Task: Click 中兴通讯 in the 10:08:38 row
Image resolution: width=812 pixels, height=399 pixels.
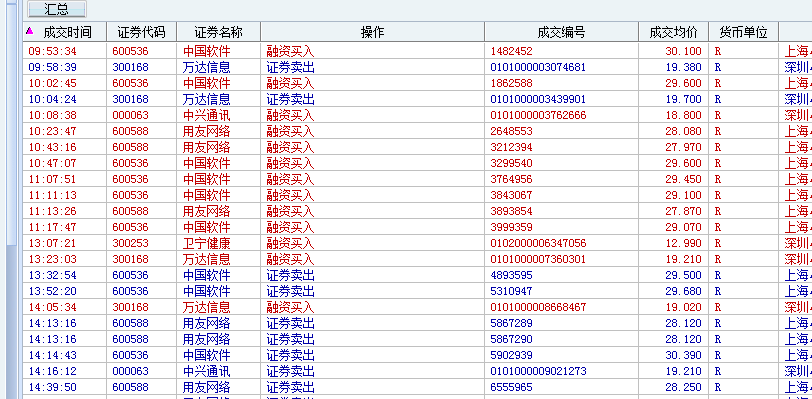Action: click(207, 115)
